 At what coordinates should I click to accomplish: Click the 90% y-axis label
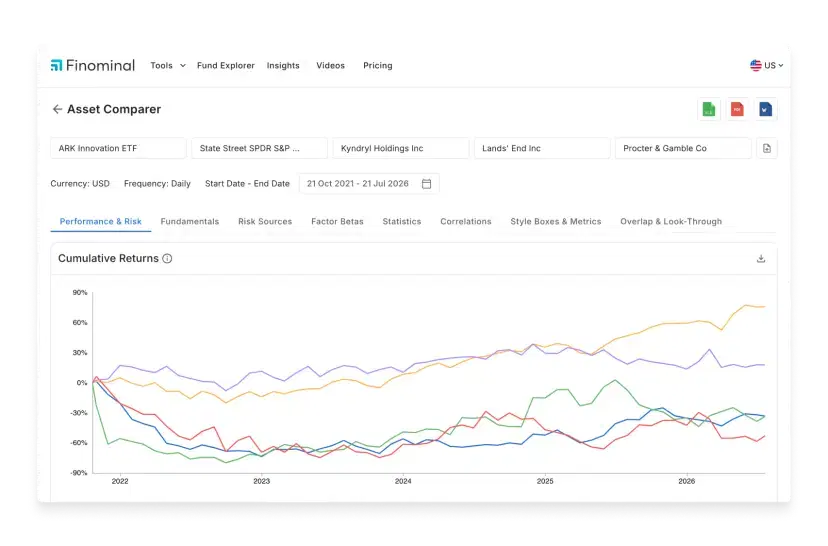tap(80, 293)
